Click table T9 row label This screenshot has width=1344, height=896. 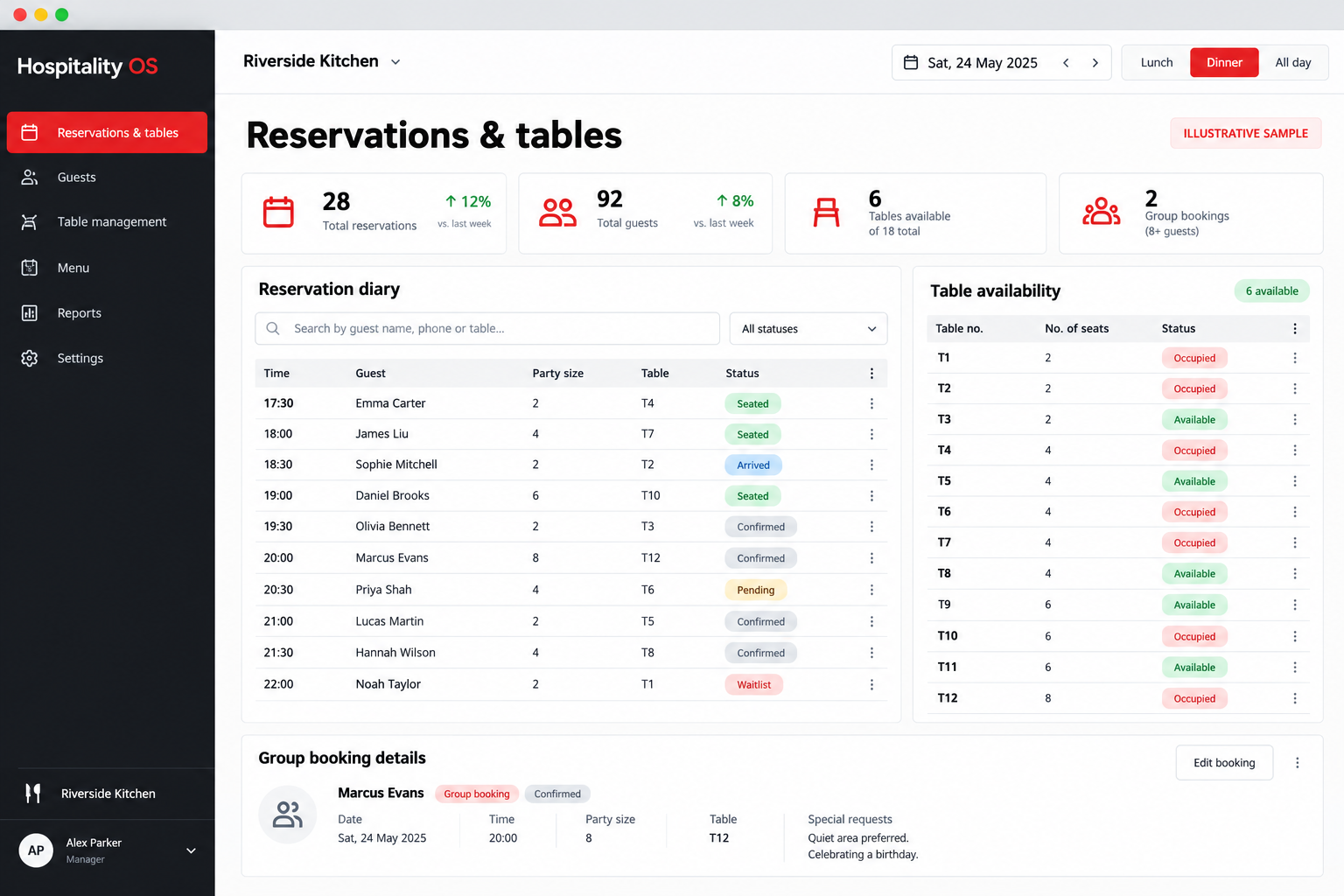click(x=944, y=605)
